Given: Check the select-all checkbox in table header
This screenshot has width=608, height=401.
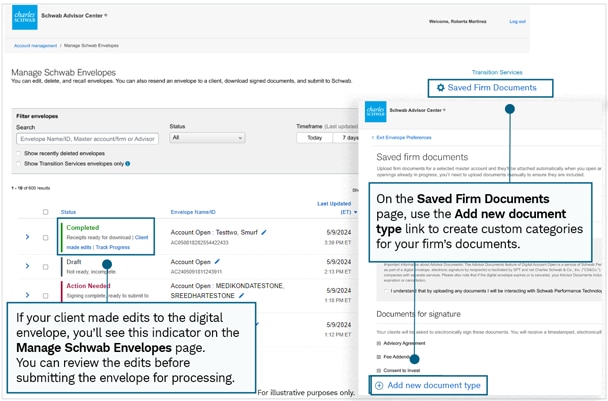Looking at the screenshot, I should pyautogui.click(x=45, y=212).
